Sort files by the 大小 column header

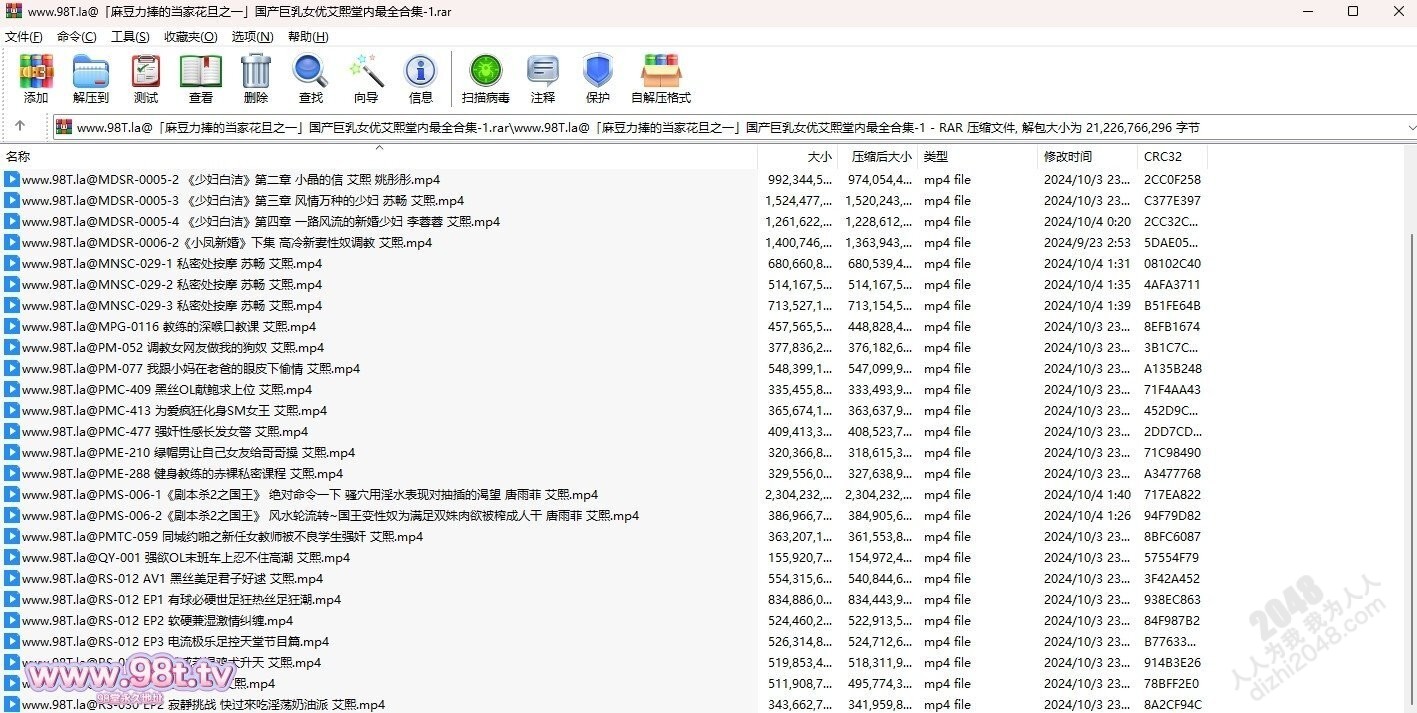(797, 157)
